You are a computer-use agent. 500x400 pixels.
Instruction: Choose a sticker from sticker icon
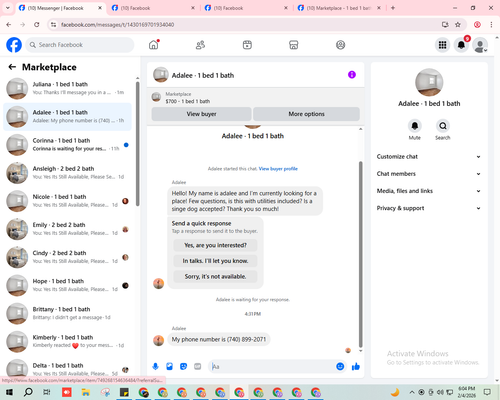(183, 367)
